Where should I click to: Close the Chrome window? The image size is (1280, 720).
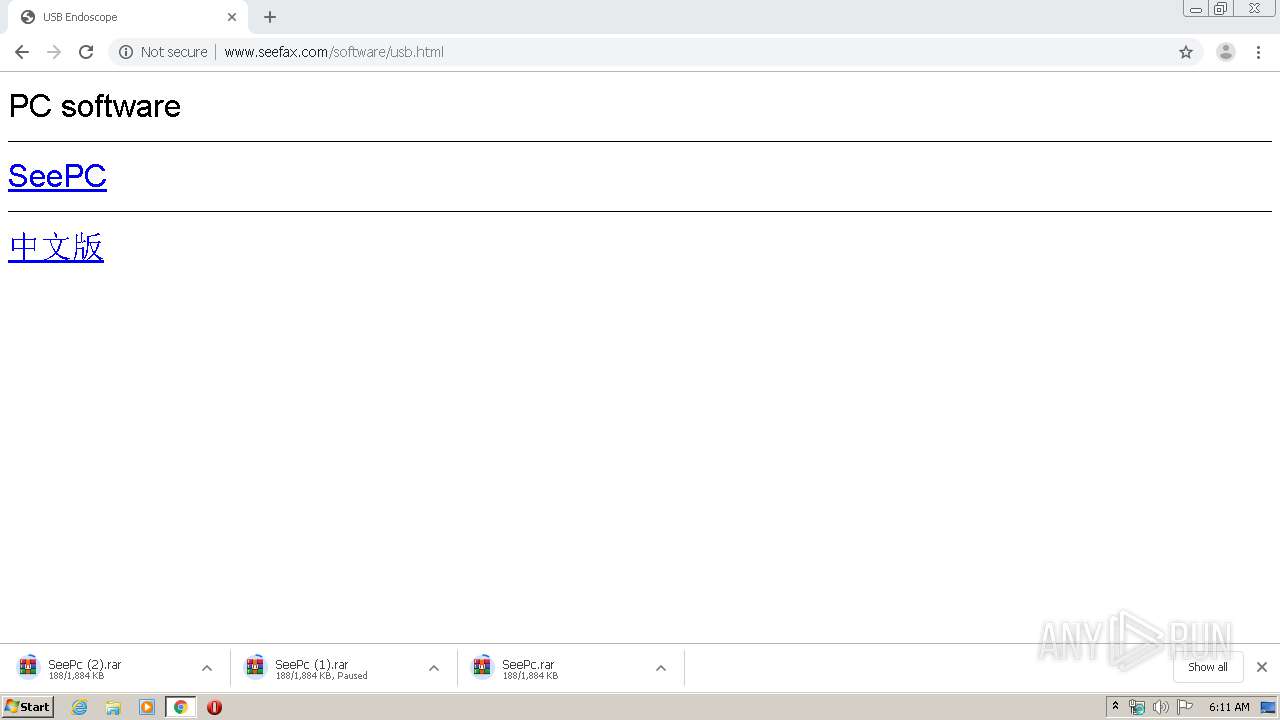pyautogui.click(x=1254, y=9)
